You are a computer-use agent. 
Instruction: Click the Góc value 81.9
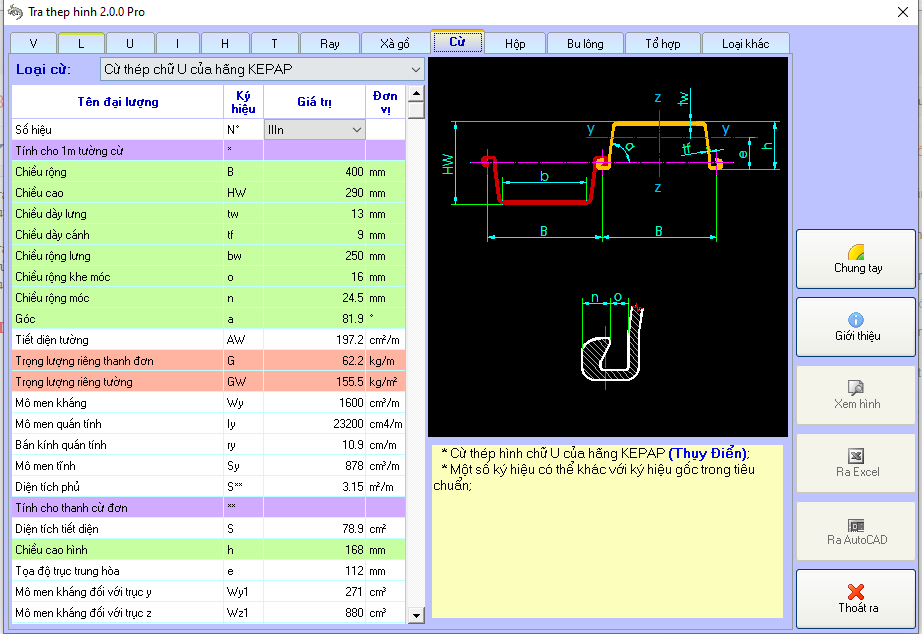pos(315,319)
